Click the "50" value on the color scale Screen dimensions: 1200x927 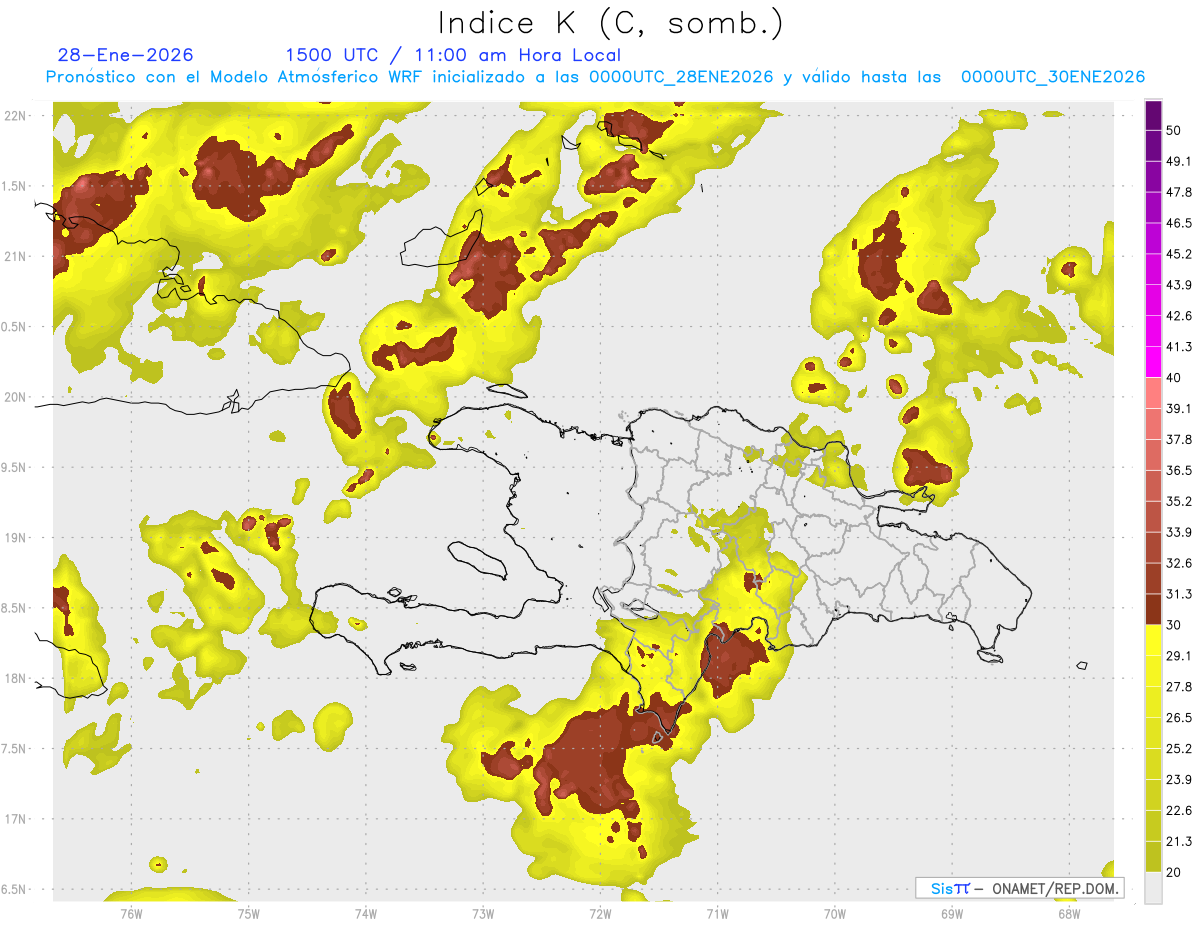click(1174, 131)
